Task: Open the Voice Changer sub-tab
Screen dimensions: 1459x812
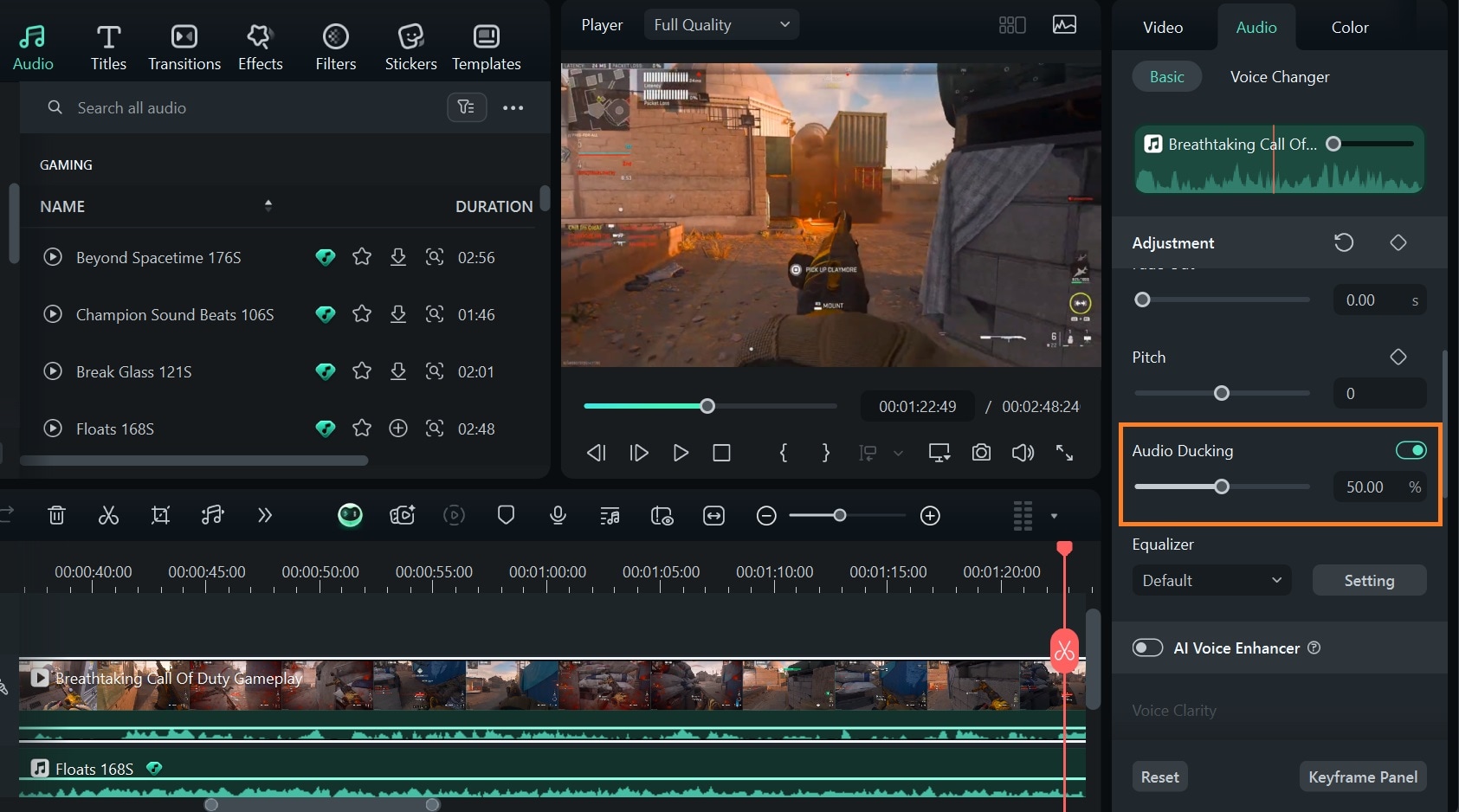Action: pos(1279,77)
